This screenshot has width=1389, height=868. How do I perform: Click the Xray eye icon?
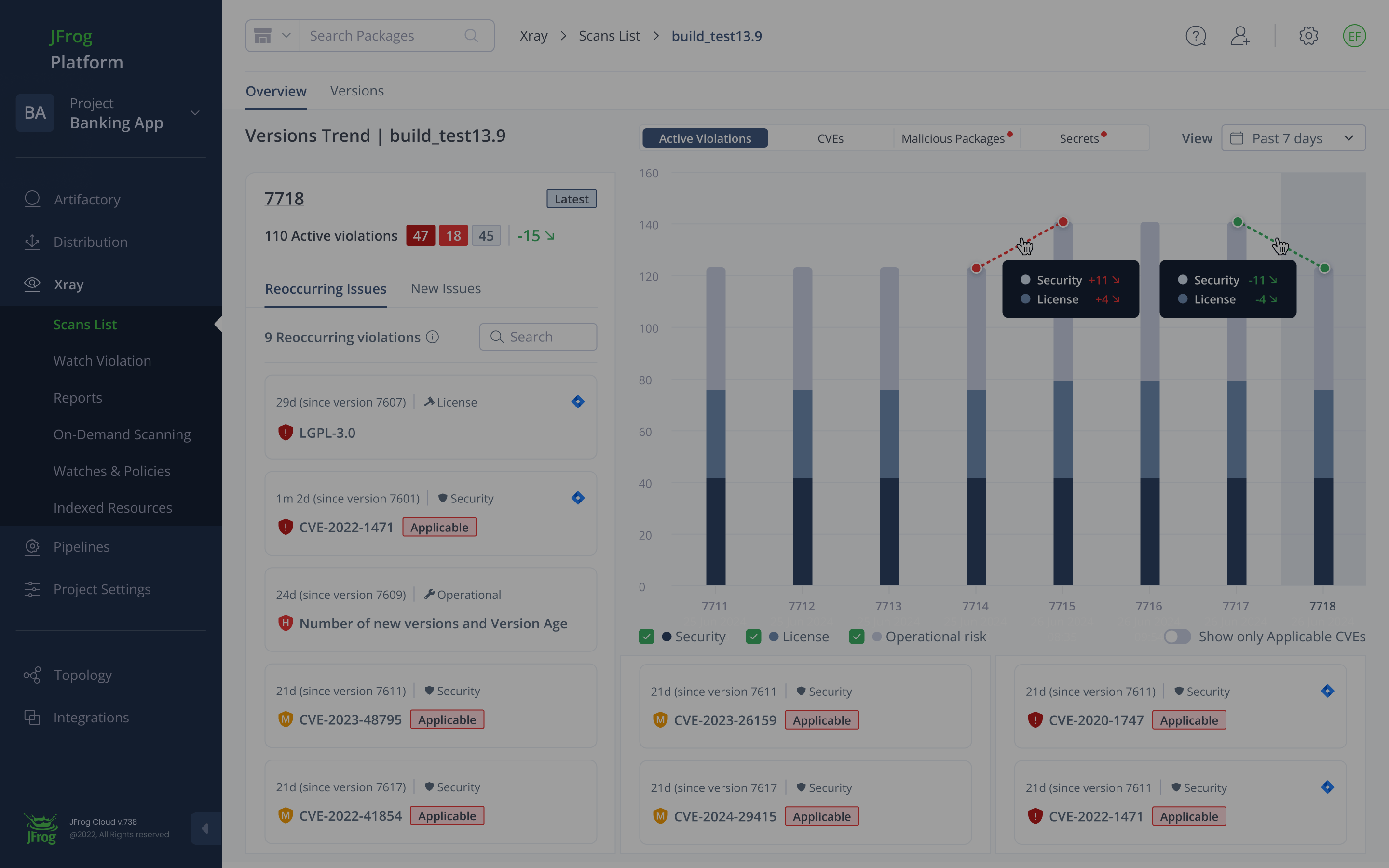point(32,284)
